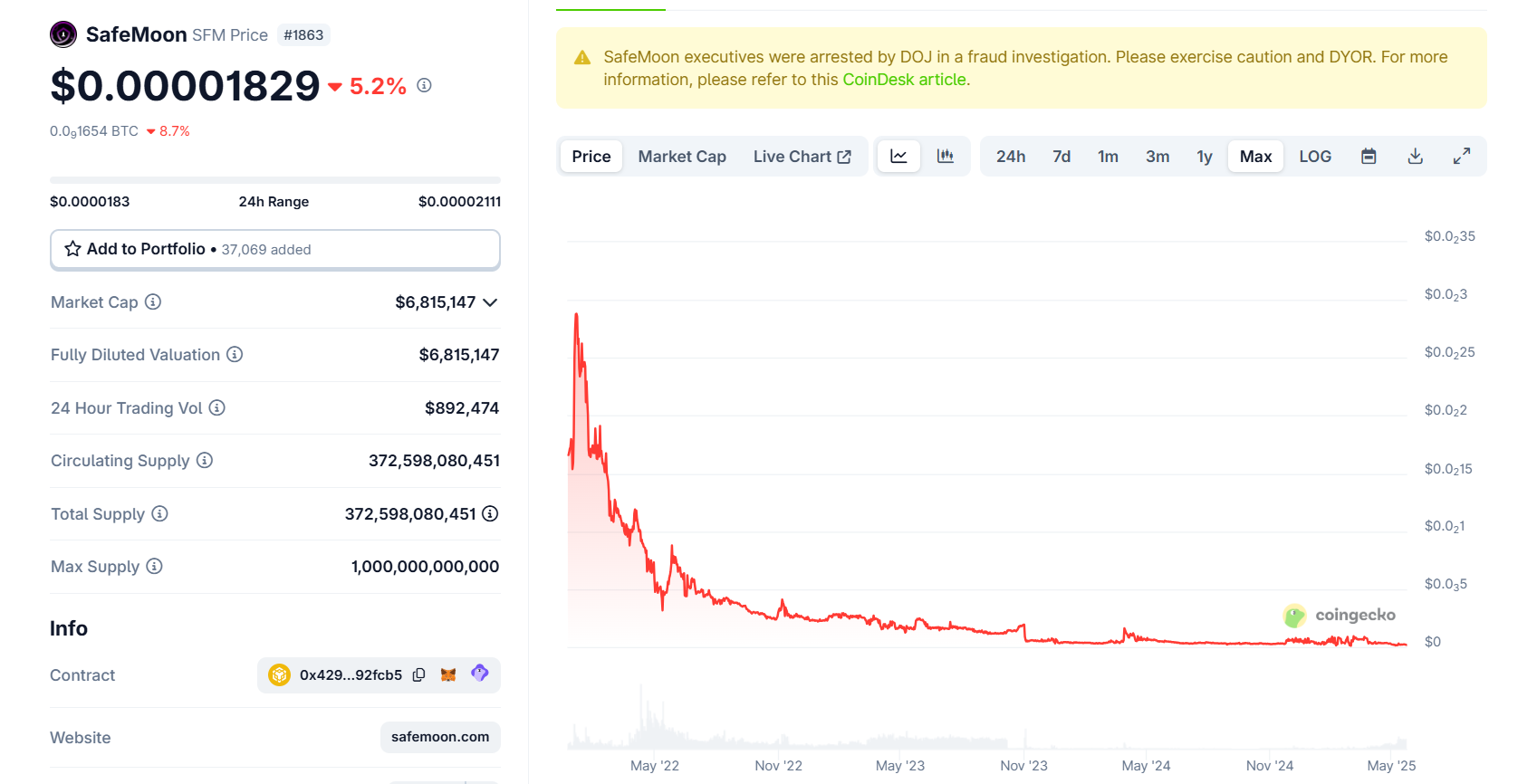Viewport: 1537px width, 784px height.
Task: Click the 24h Range progress bar
Action: (275, 180)
